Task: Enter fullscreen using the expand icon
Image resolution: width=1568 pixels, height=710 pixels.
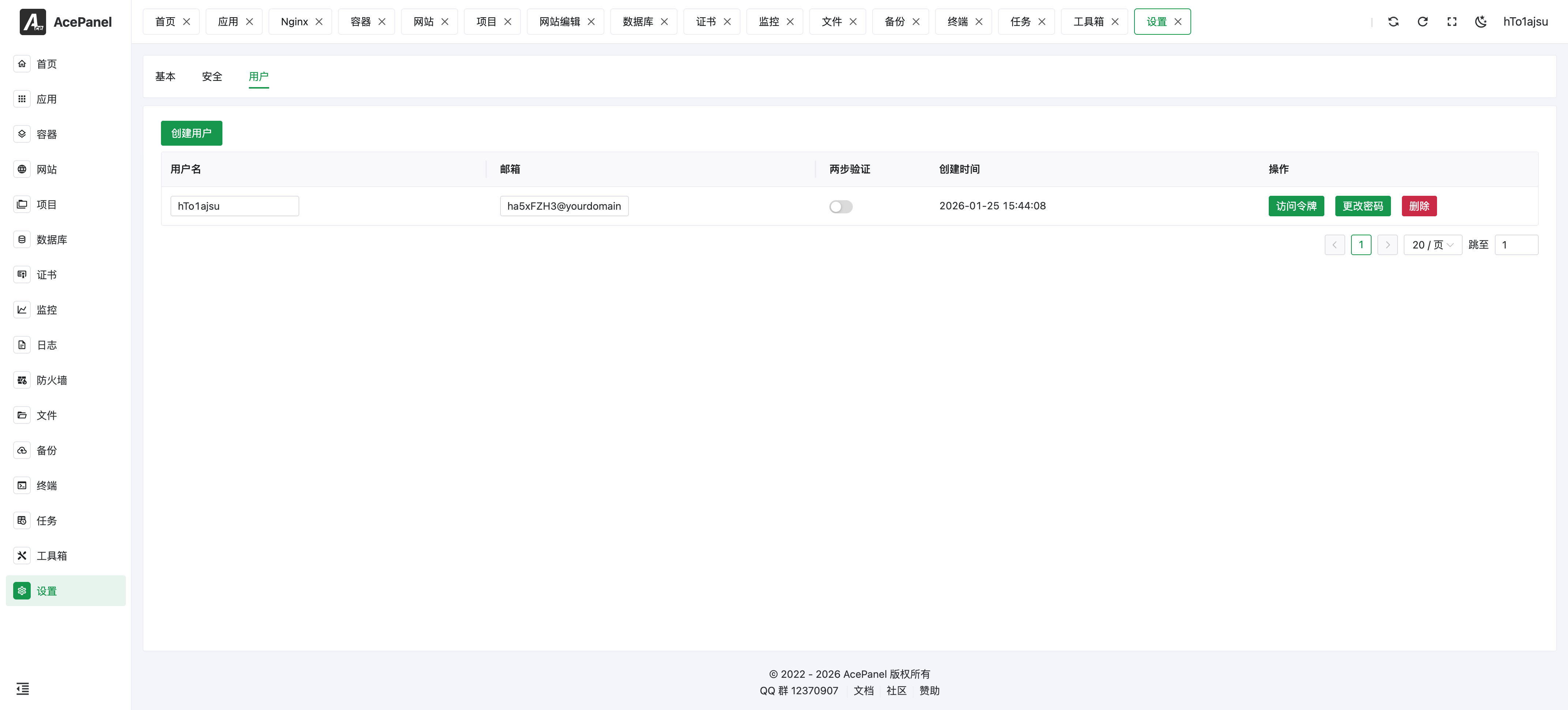Action: coord(1452,21)
